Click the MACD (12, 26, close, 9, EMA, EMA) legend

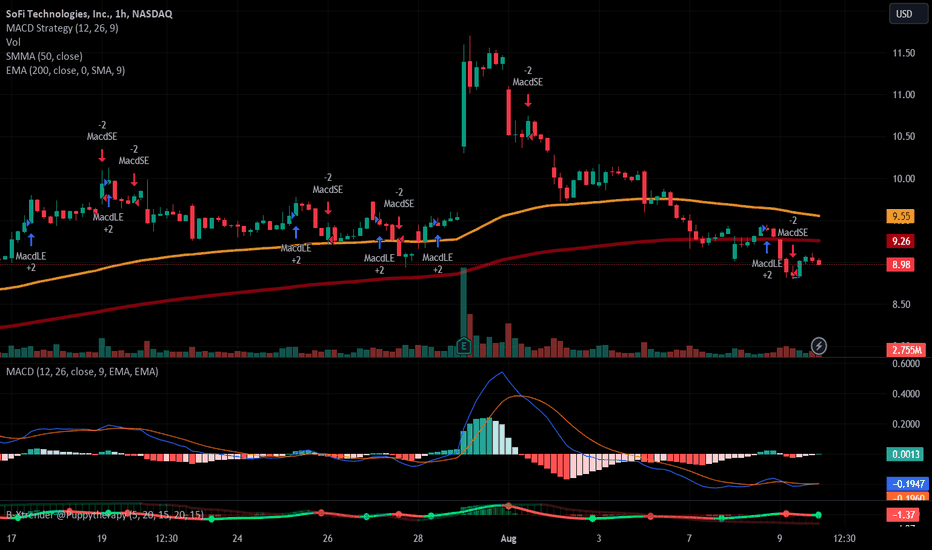(x=82, y=372)
